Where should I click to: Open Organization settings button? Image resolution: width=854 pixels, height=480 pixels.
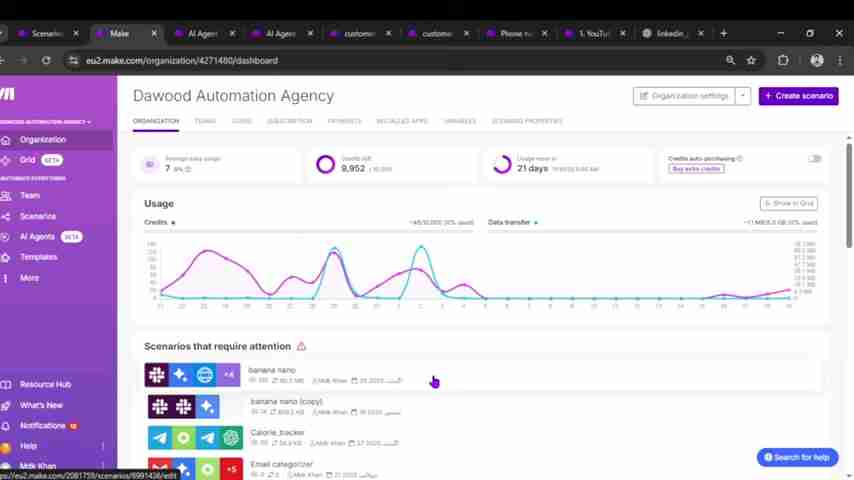[x=684, y=96]
